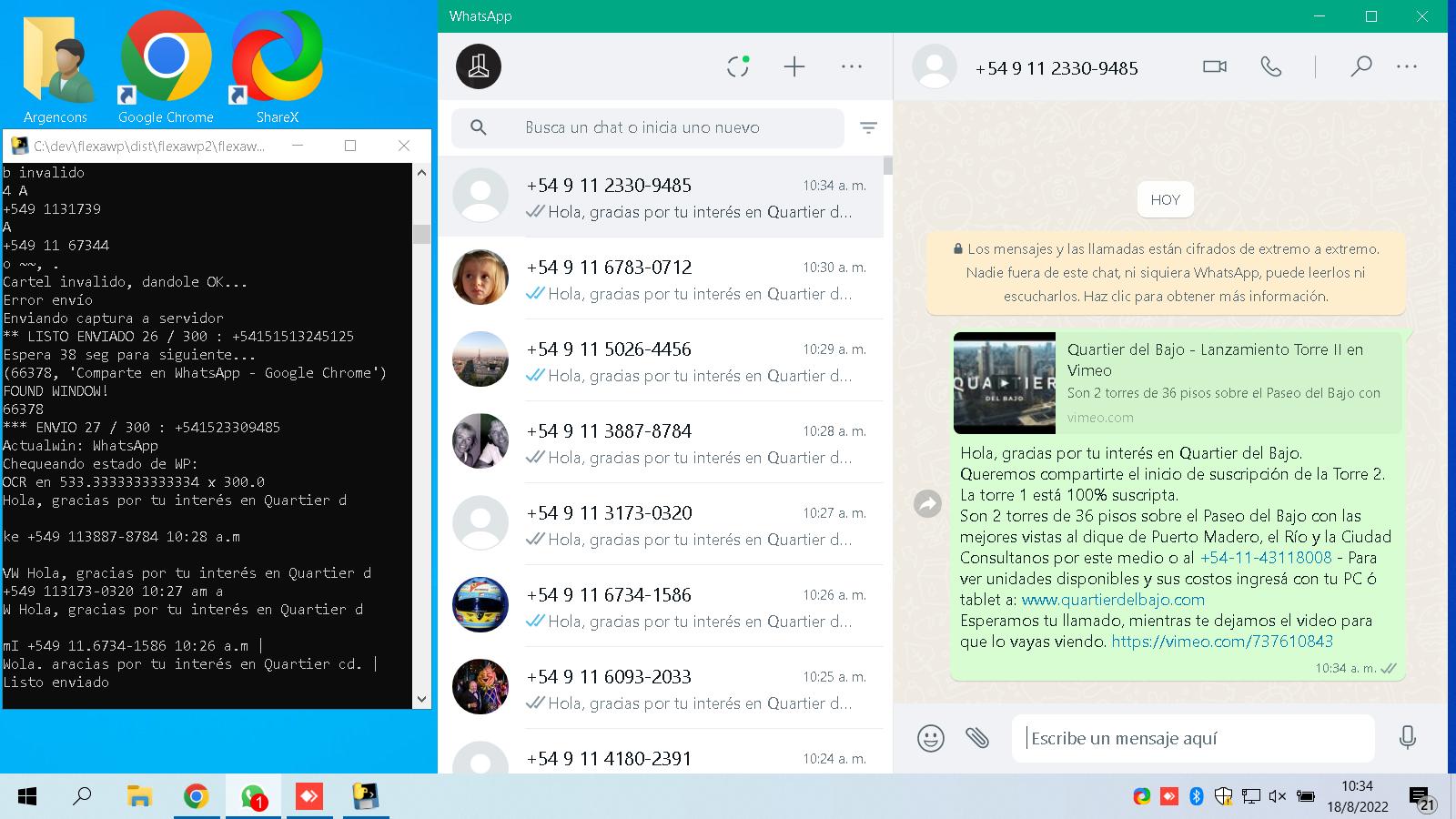Click the search magnifier in chat list
Image resolution: width=1456 pixels, height=819 pixels.
(x=479, y=127)
